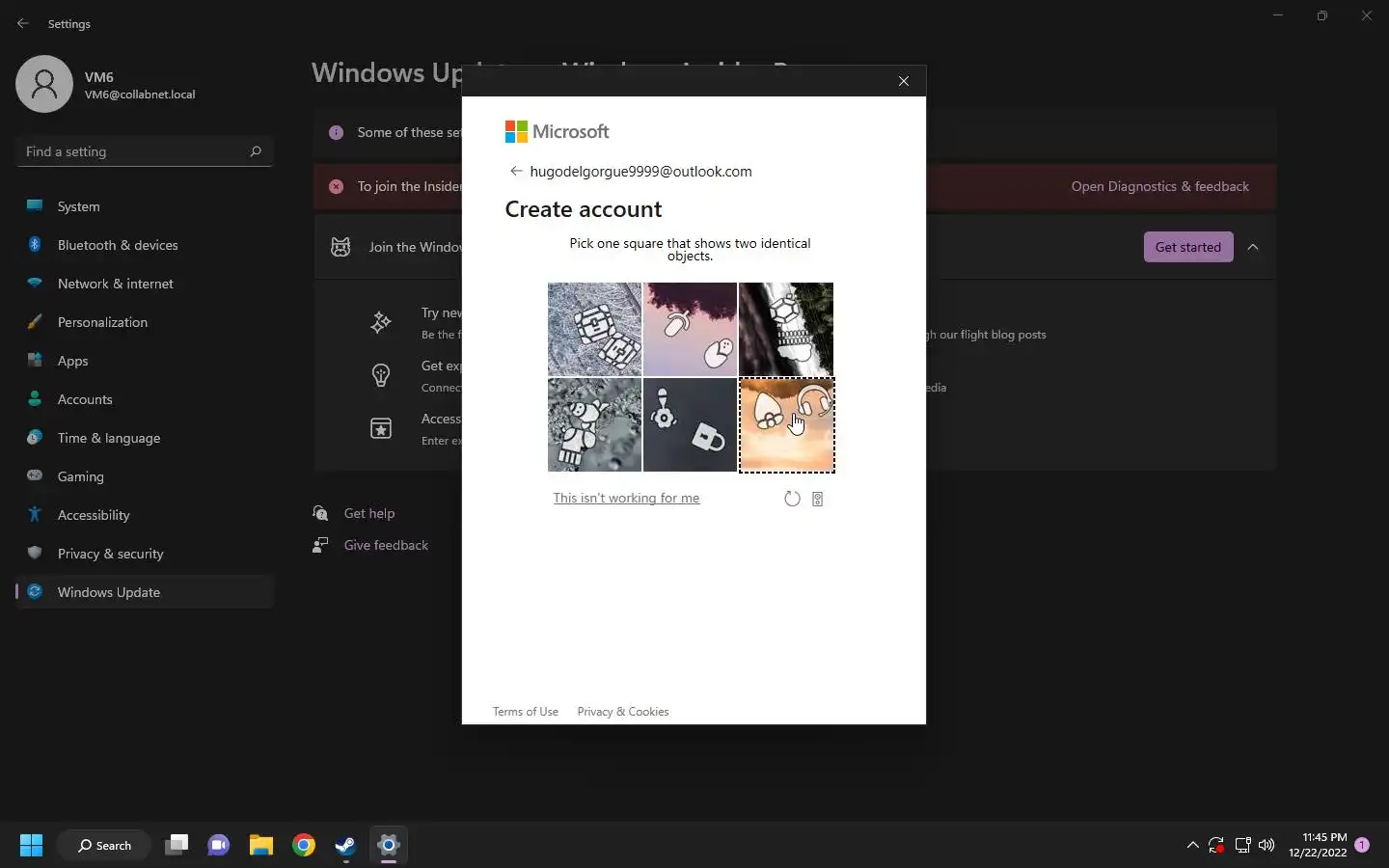Open Diagnostics & feedback link
Image resolution: width=1389 pixels, height=868 pixels.
[1160, 186]
